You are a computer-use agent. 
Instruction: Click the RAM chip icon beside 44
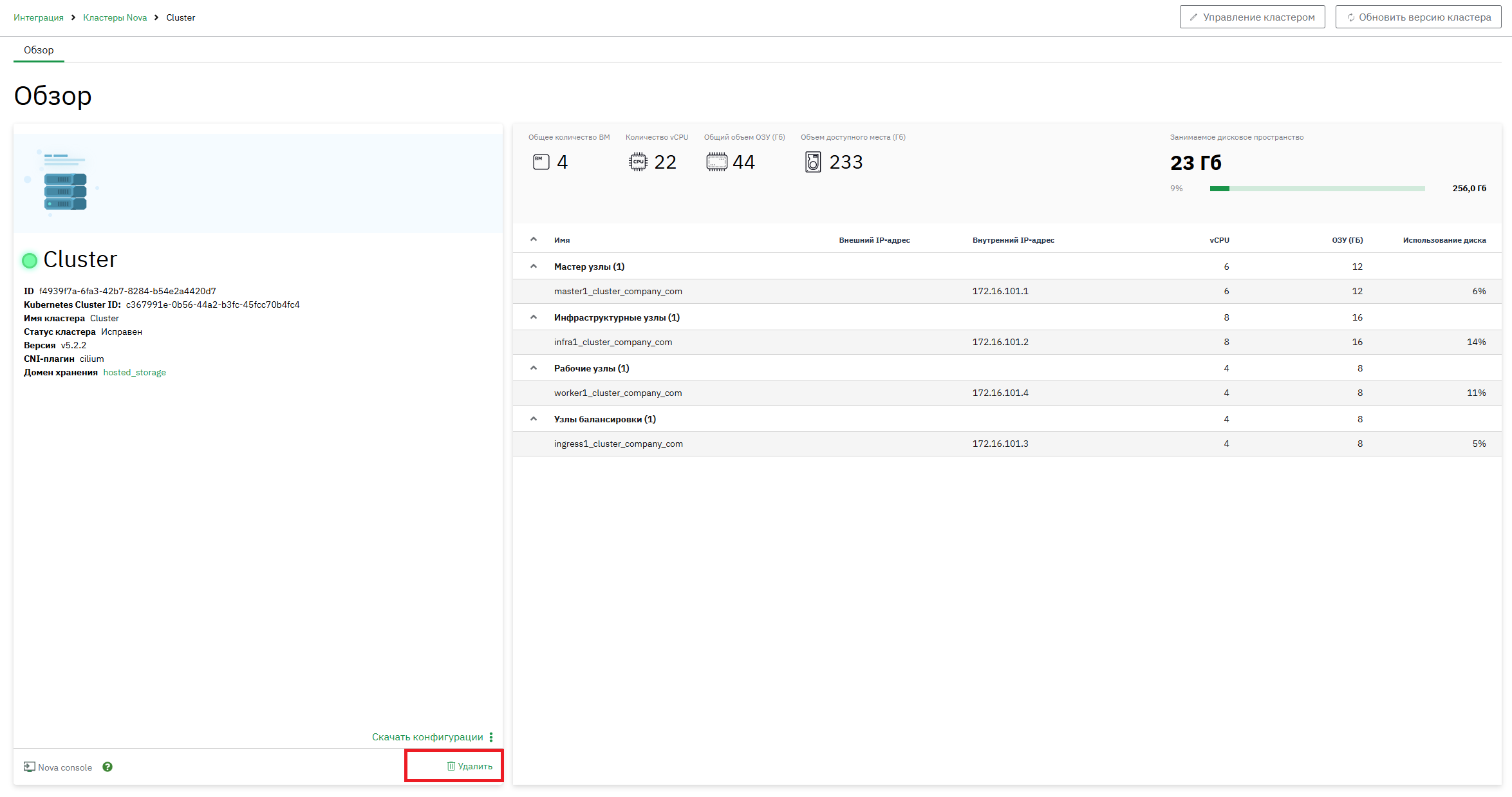tap(716, 162)
